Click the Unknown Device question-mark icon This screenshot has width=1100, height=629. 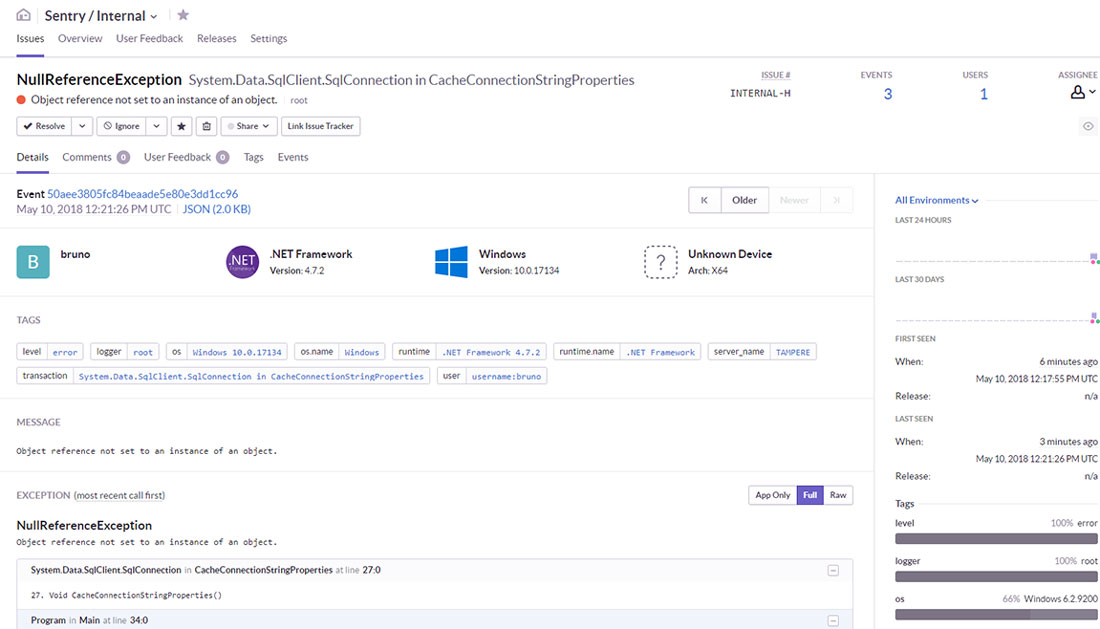tap(661, 262)
